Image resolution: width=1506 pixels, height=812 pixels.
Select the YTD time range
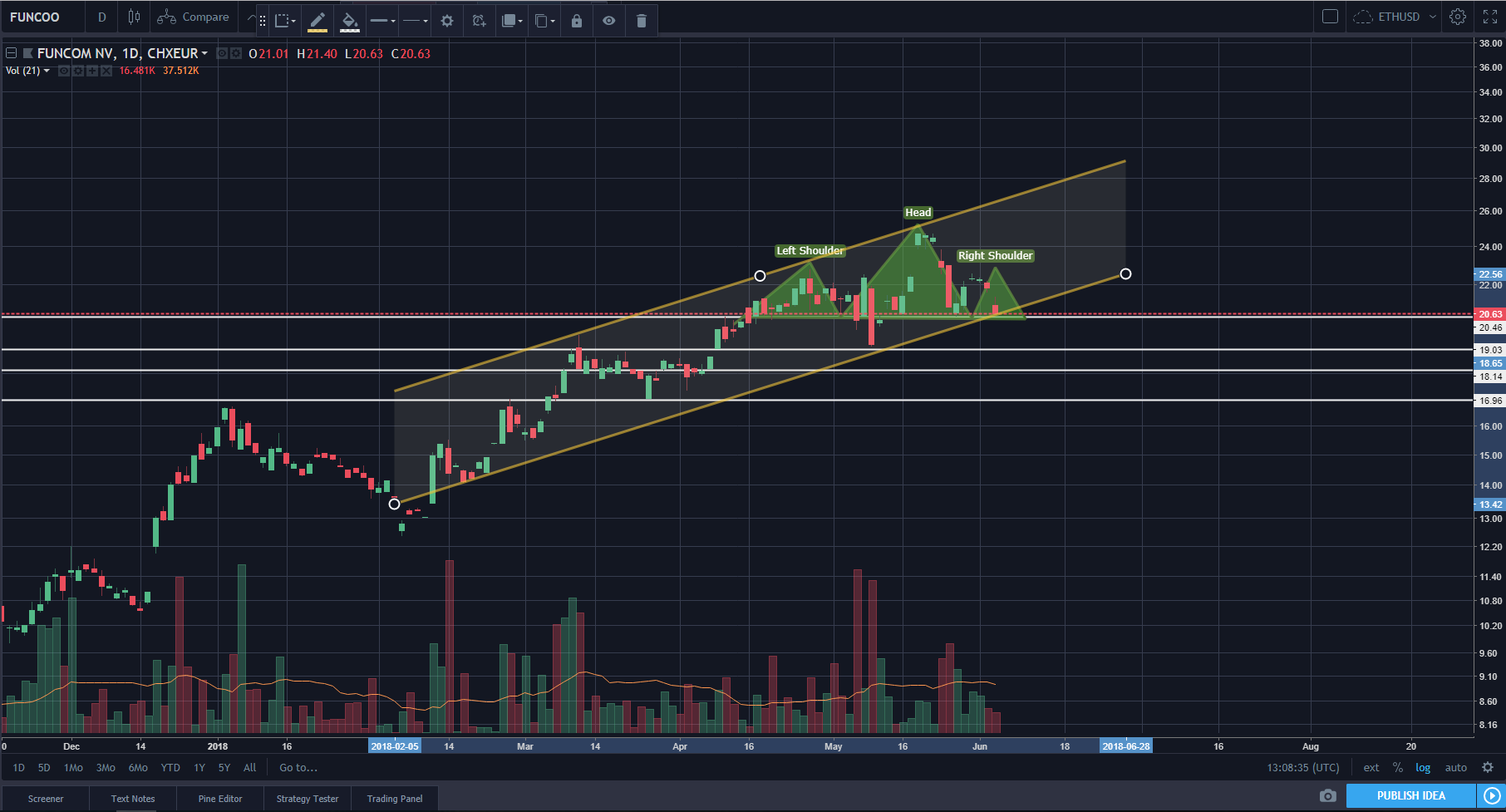(170, 768)
